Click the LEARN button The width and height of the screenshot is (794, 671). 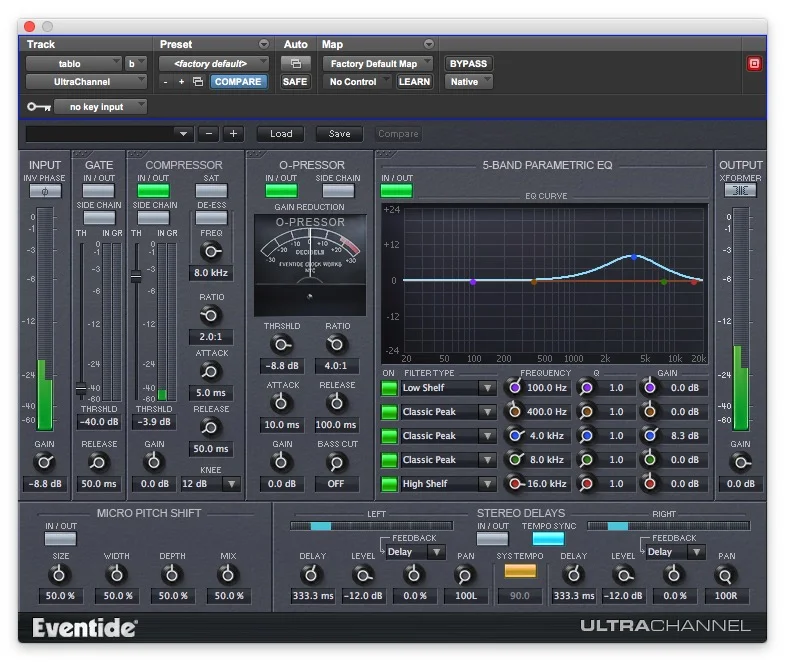[x=414, y=82]
